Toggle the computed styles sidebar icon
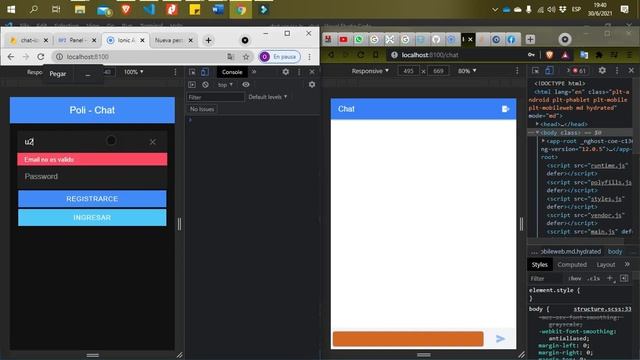This screenshot has height=360, width=640. pyautogui.click(x=624, y=278)
